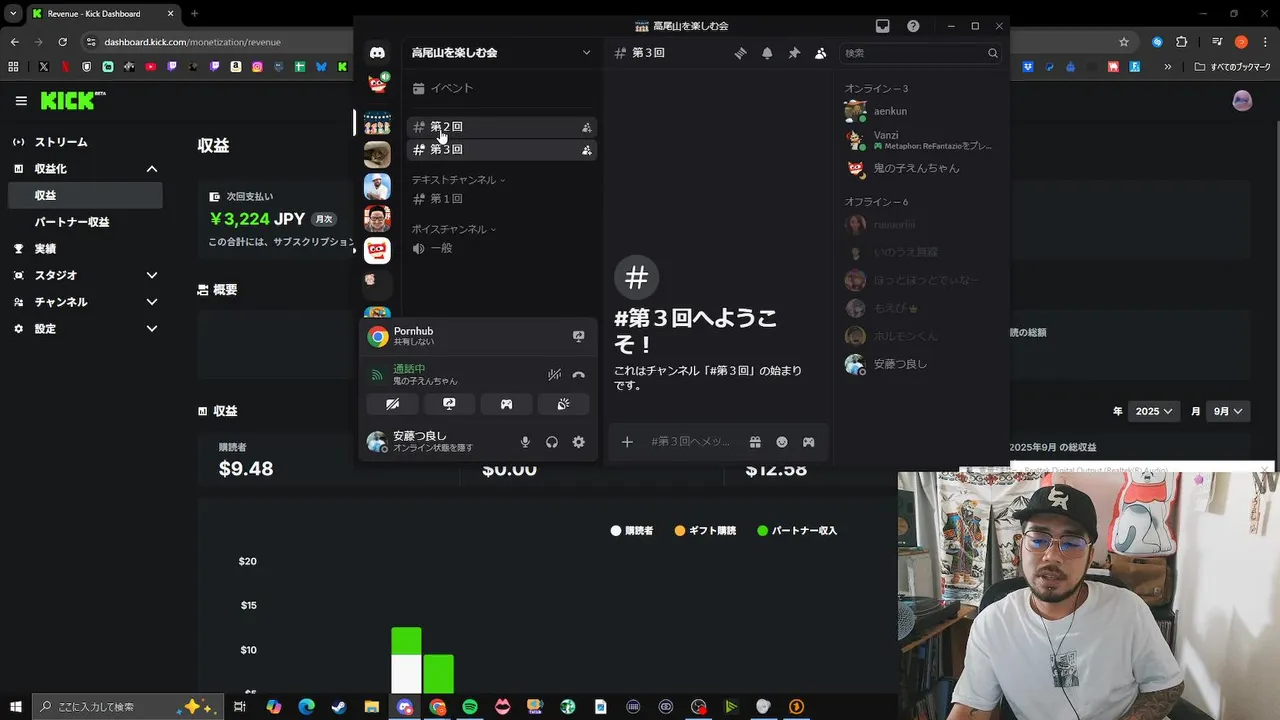The height and width of the screenshot is (720, 1280).
Task: Open the gift icon in message bar
Action: (x=755, y=442)
